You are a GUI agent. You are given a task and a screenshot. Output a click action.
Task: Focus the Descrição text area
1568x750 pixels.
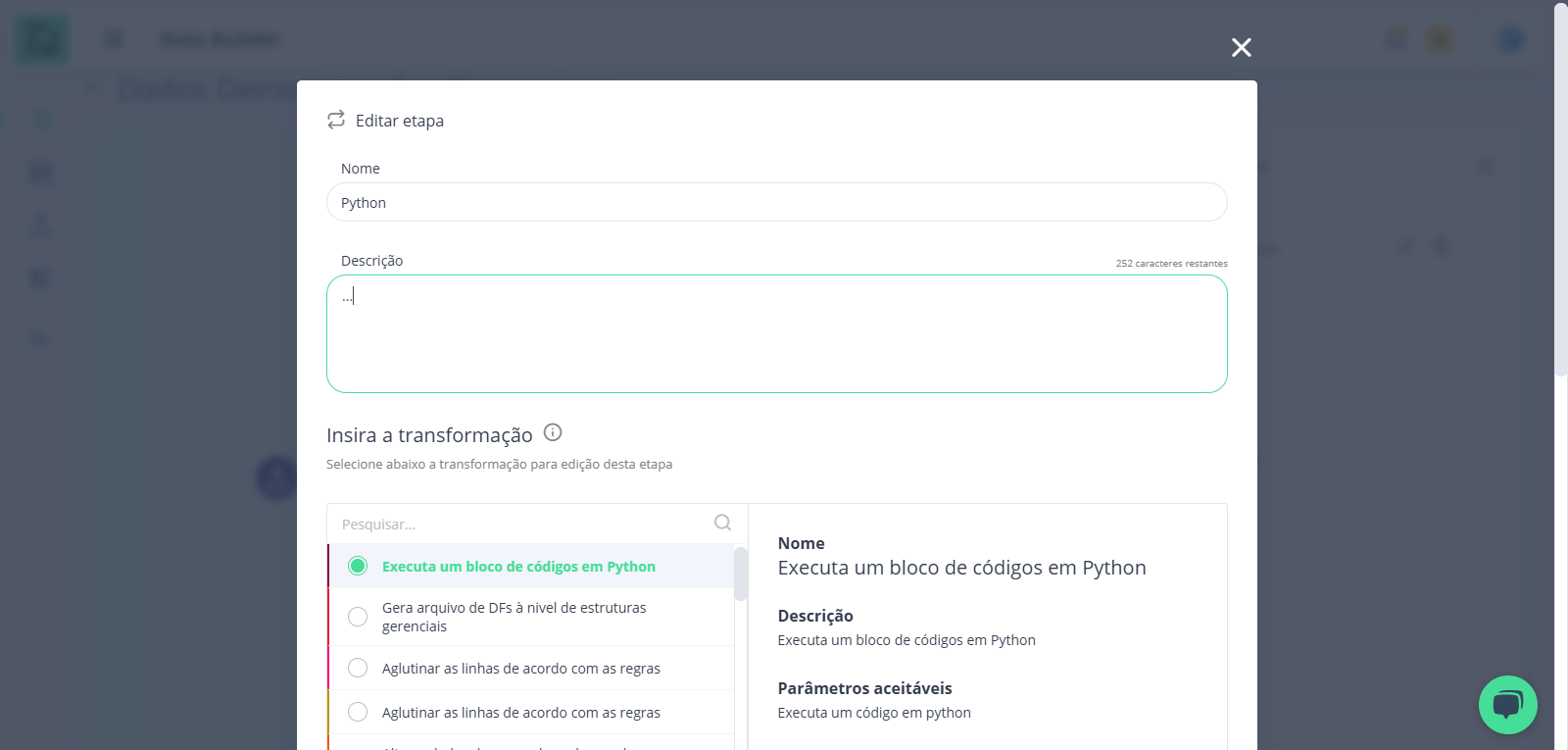[776, 333]
